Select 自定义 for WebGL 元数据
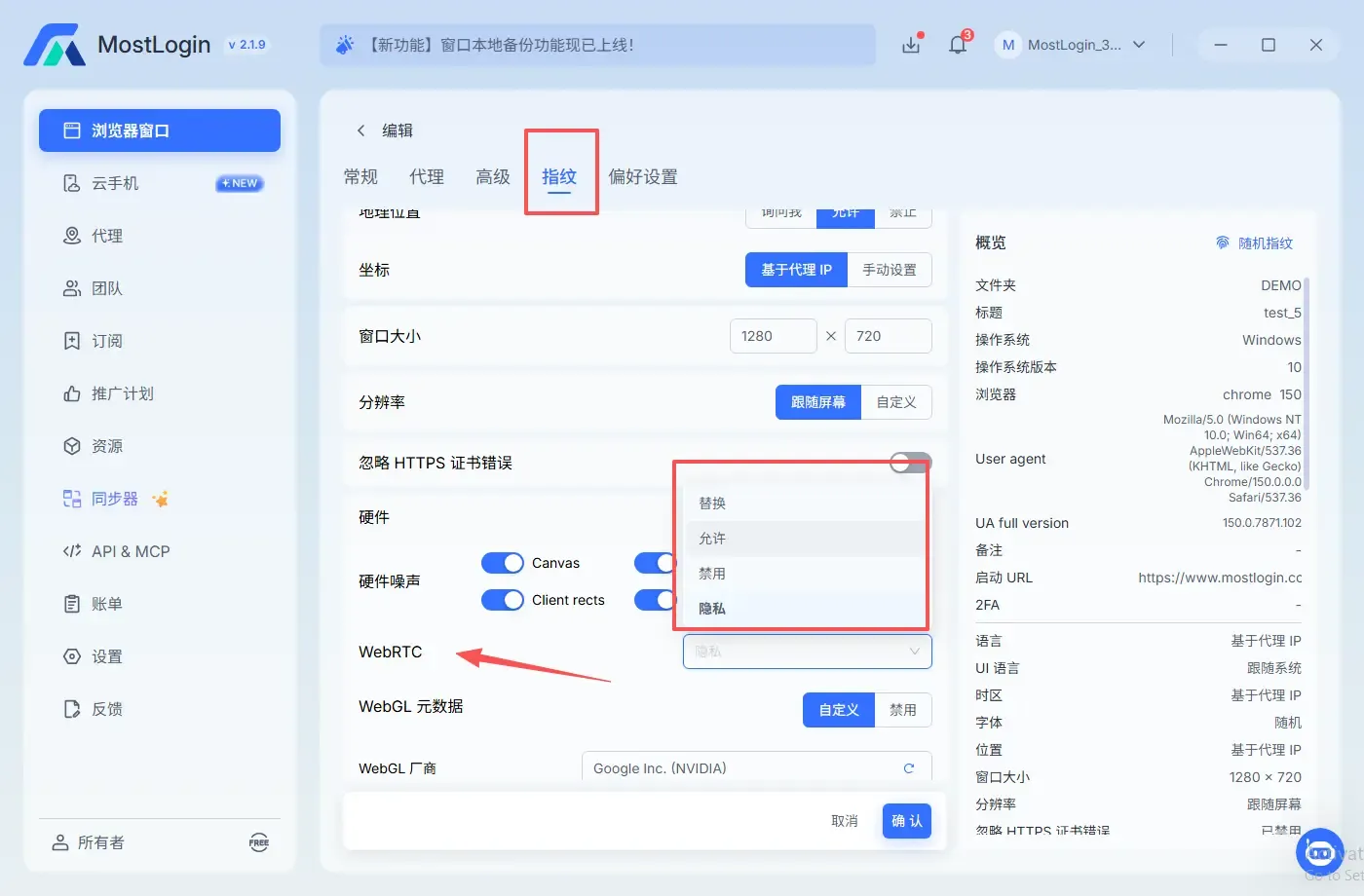This screenshot has height=896, width=1364. coord(839,710)
